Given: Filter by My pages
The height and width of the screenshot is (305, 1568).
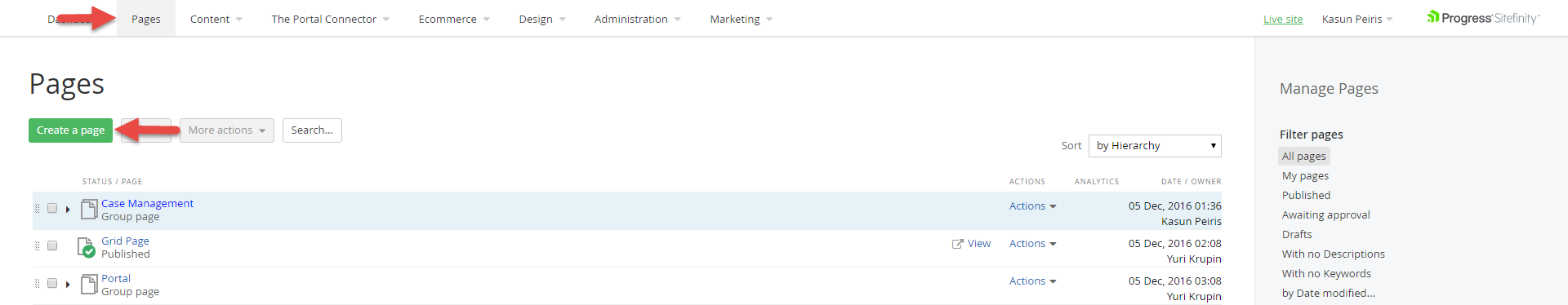Looking at the screenshot, I should [x=1305, y=176].
